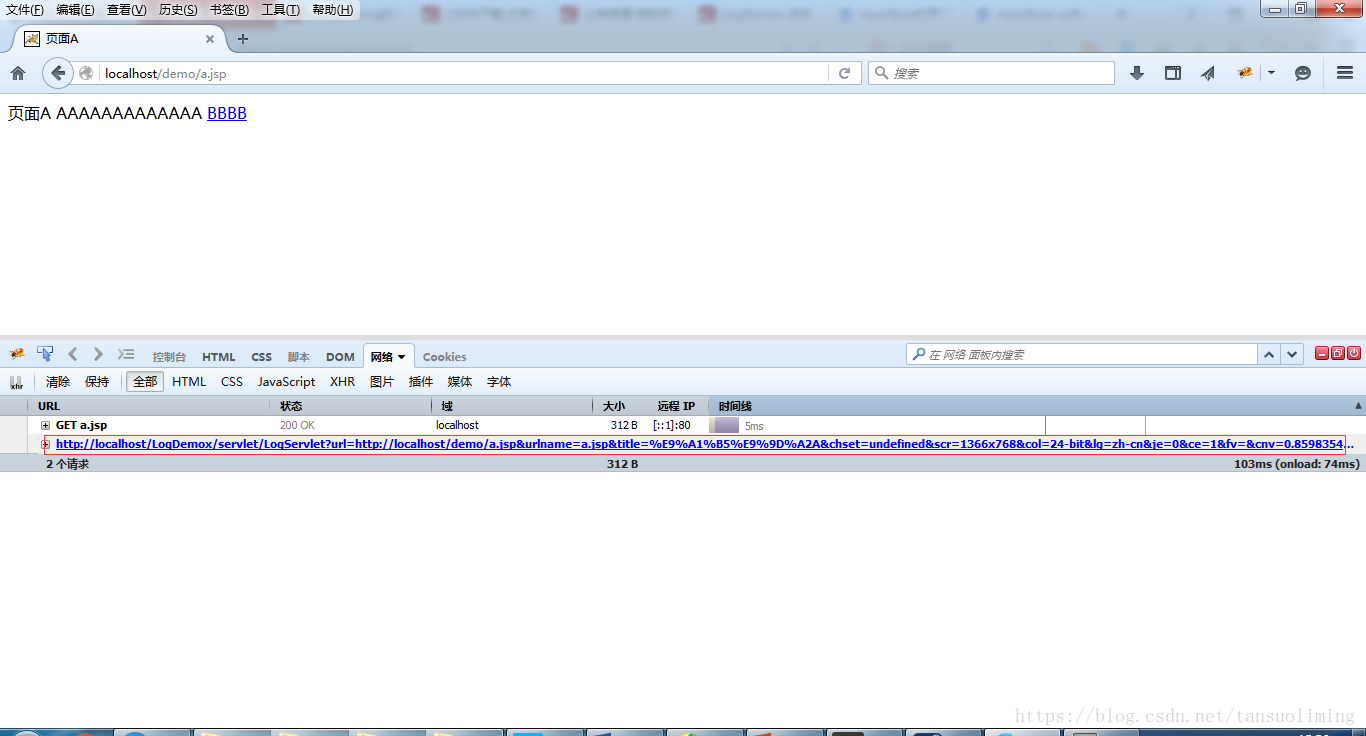
Task: Expand the GET a.jsp request row
Action: [x=45, y=426]
